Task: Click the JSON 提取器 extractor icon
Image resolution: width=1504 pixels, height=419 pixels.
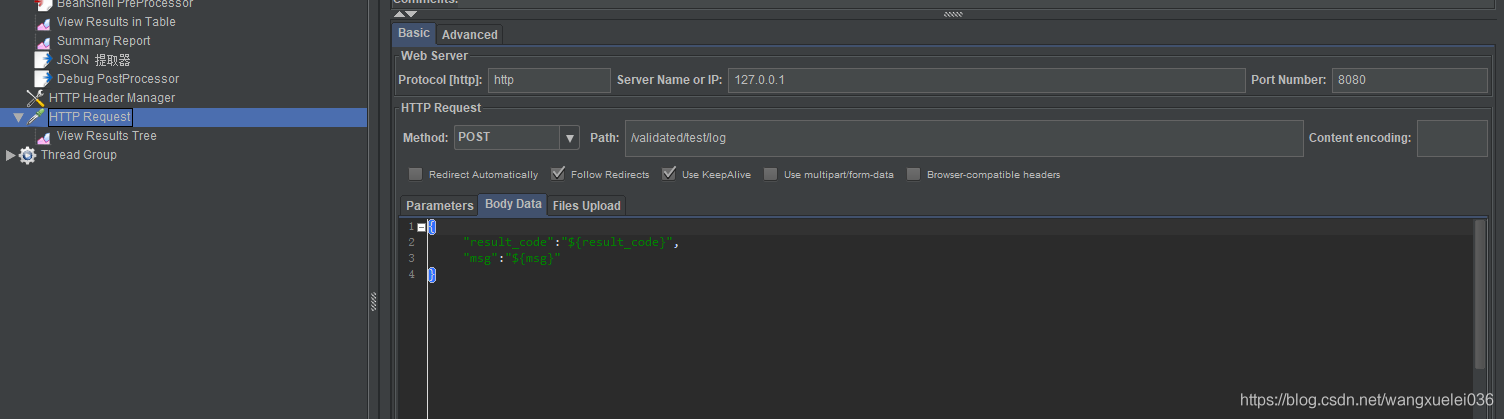Action: click(42, 60)
